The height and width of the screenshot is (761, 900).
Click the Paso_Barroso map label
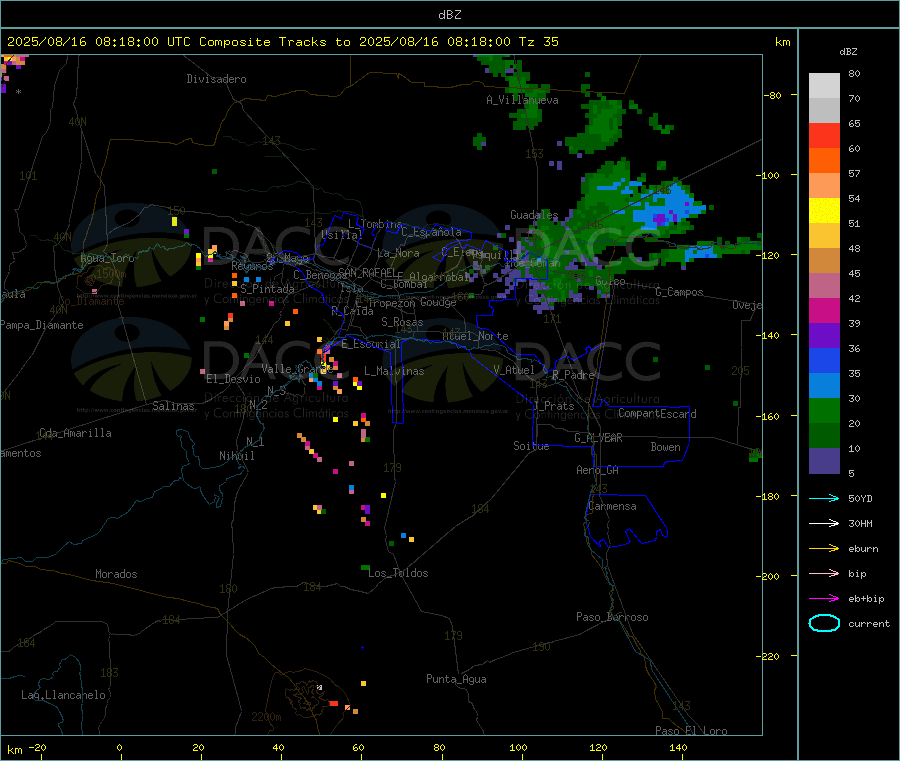point(612,617)
